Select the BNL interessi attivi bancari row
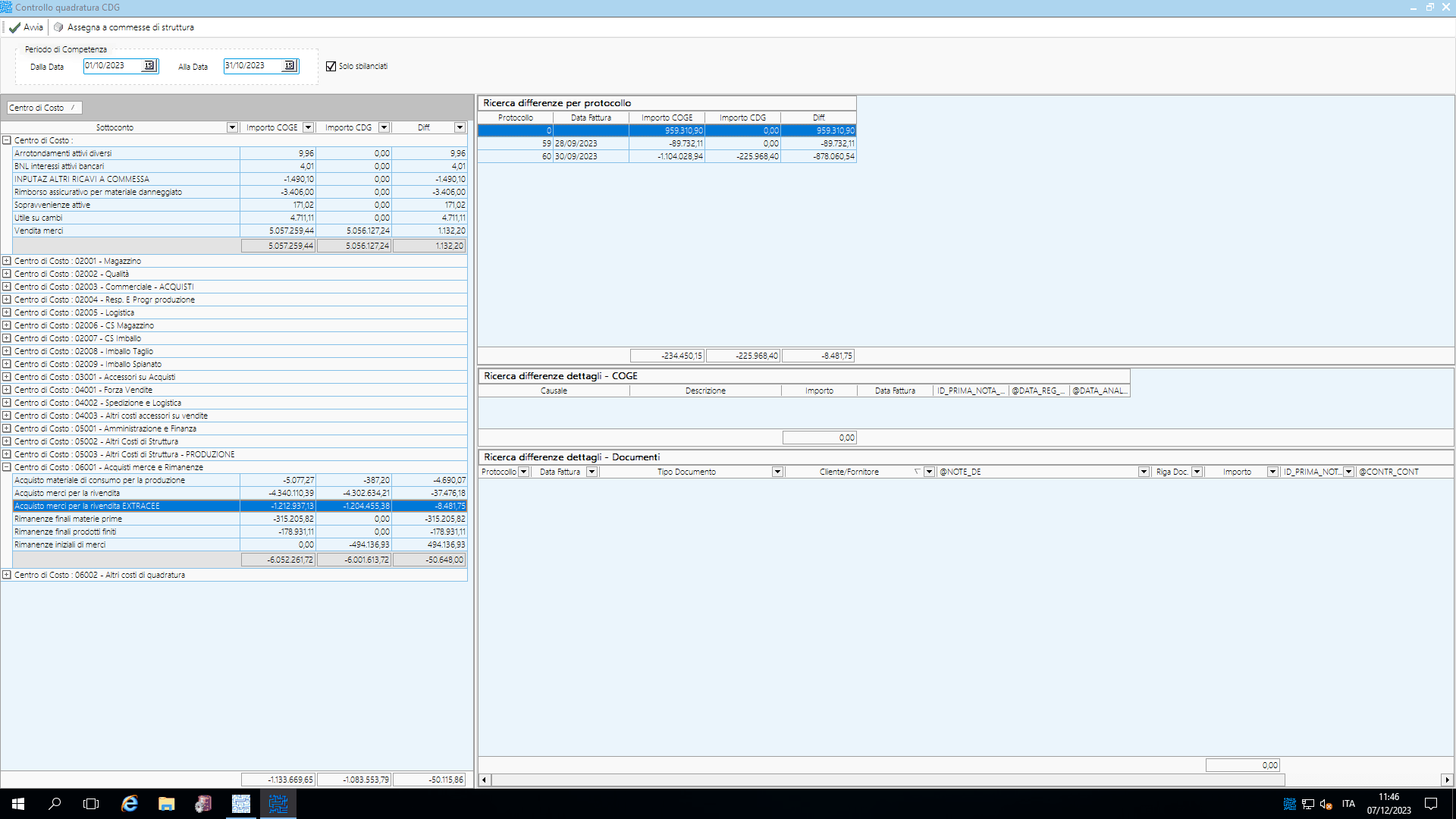Viewport: 1456px width, 819px height. click(x=240, y=166)
